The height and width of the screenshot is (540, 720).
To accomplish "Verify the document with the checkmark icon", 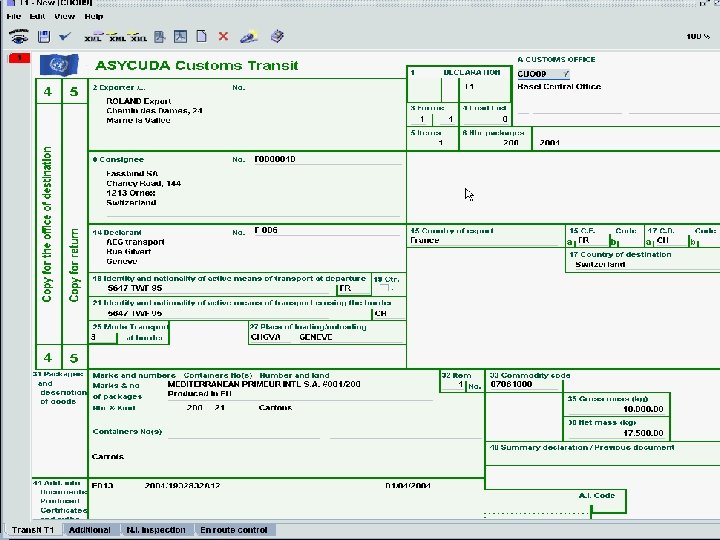I will pyautogui.click(x=65, y=36).
